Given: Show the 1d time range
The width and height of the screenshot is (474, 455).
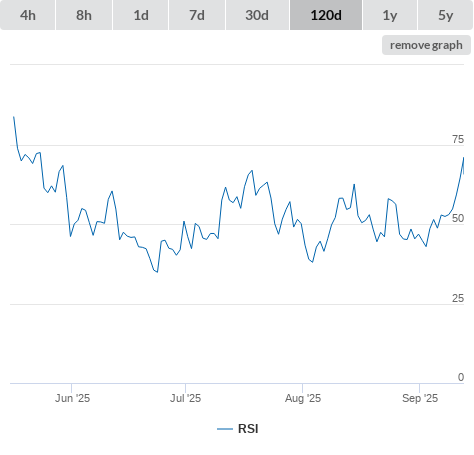Looking at the screenshot, I should click(x=141, y=15).
